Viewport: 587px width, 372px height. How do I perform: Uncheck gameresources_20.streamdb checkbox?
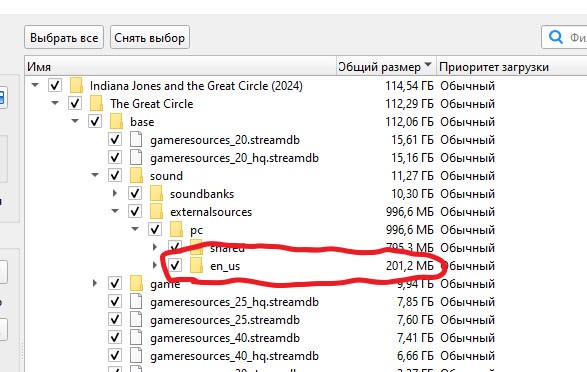pos(115,139)
